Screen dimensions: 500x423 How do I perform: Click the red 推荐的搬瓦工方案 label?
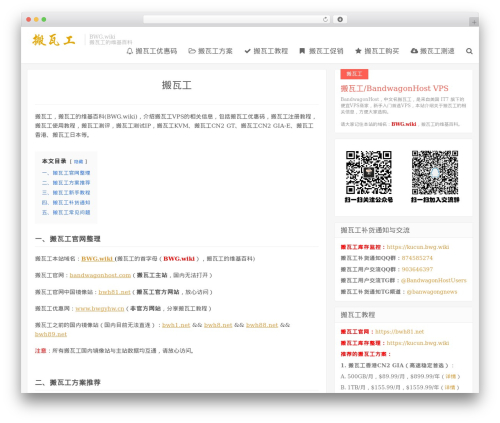click(365, 354)
